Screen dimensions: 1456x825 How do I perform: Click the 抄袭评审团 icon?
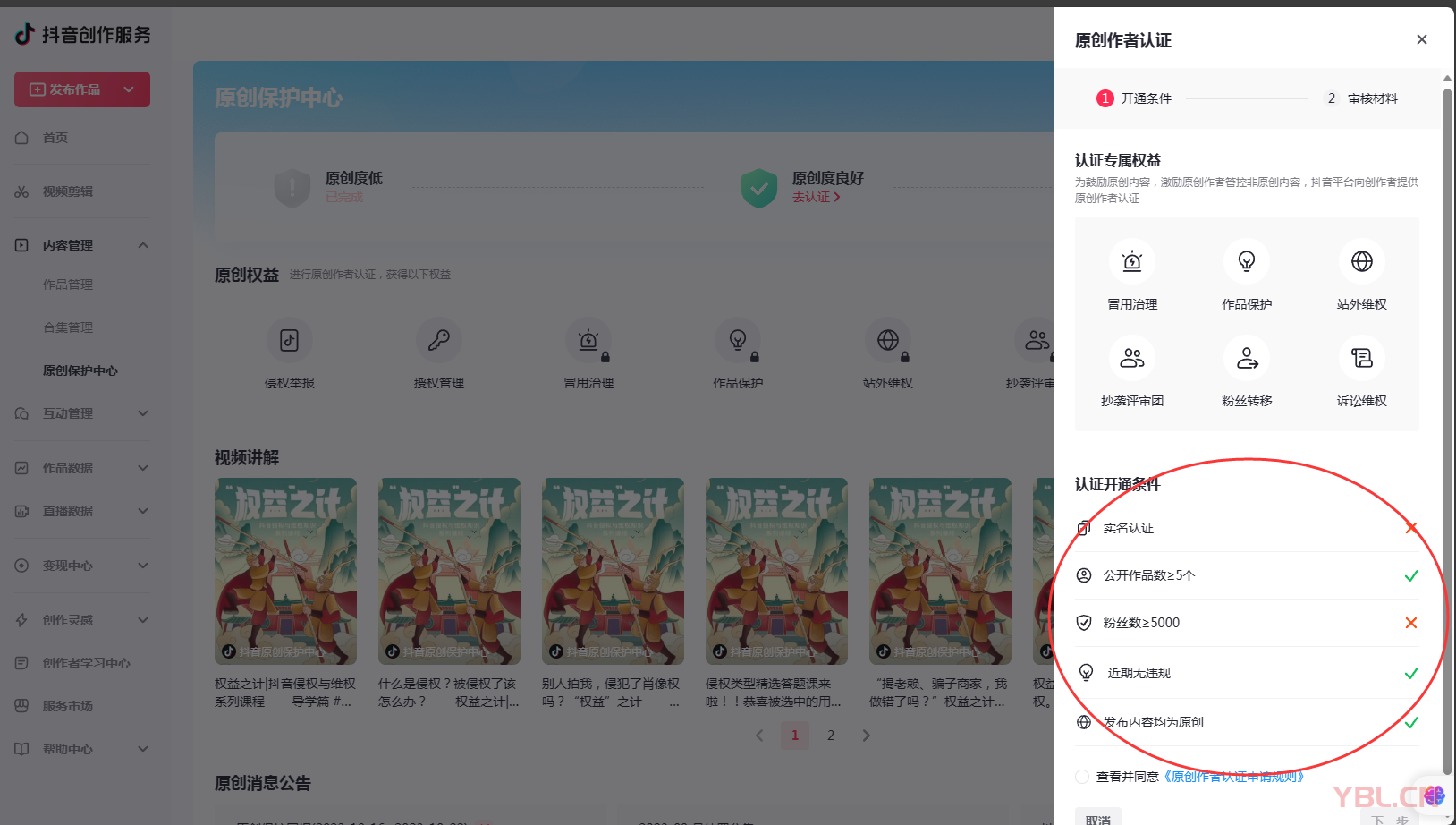pos(1131,358)
